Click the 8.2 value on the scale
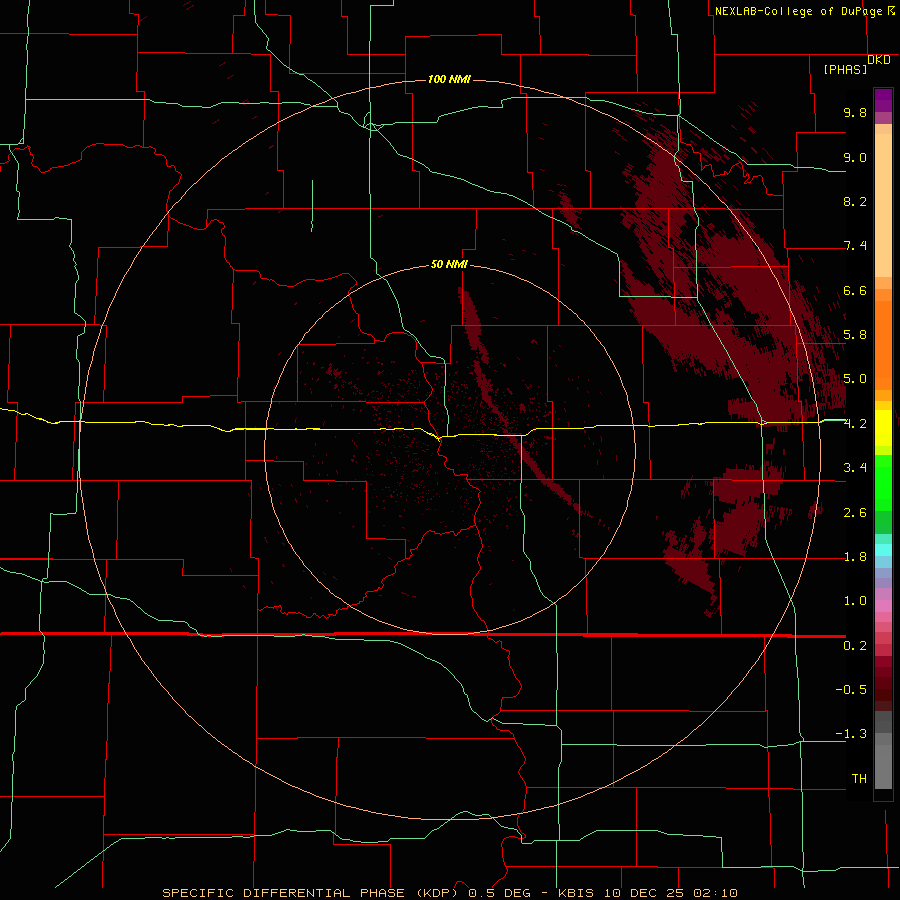The width and height of the screenshot is (900, 900). 855,201
